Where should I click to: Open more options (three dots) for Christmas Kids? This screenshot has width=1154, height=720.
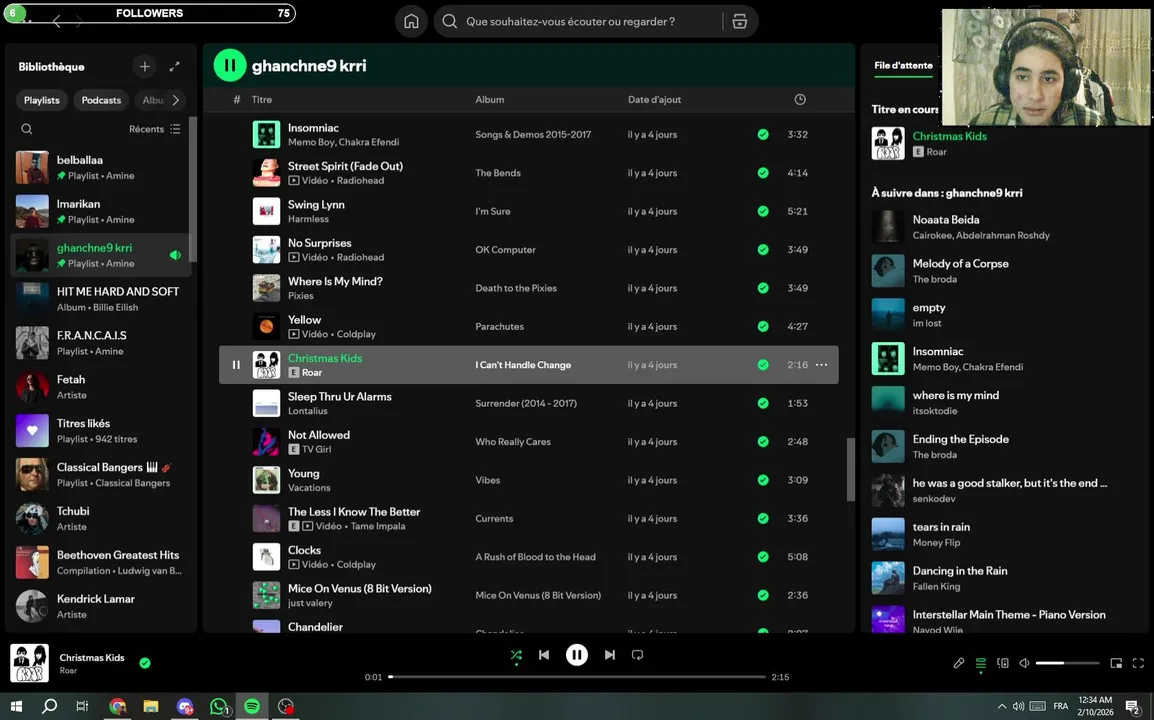[x=821, y=364]
